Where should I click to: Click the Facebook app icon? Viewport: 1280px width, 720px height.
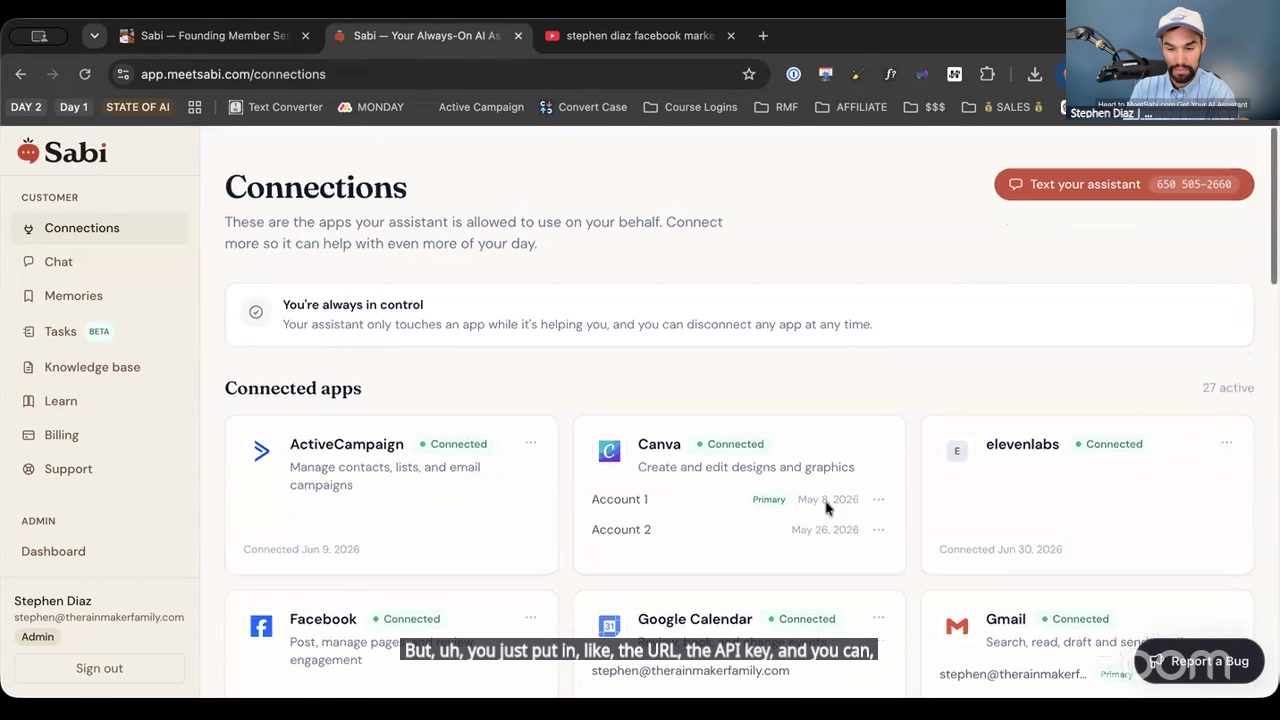(261, 626)
